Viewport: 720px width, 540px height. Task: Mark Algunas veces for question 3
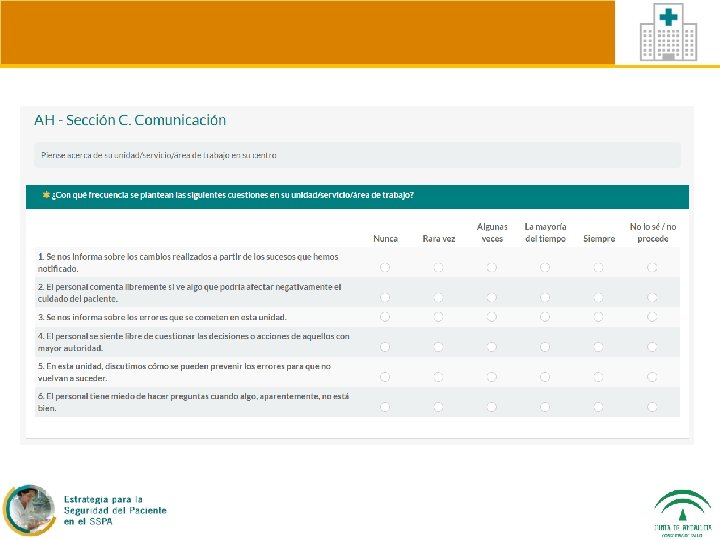491,317
